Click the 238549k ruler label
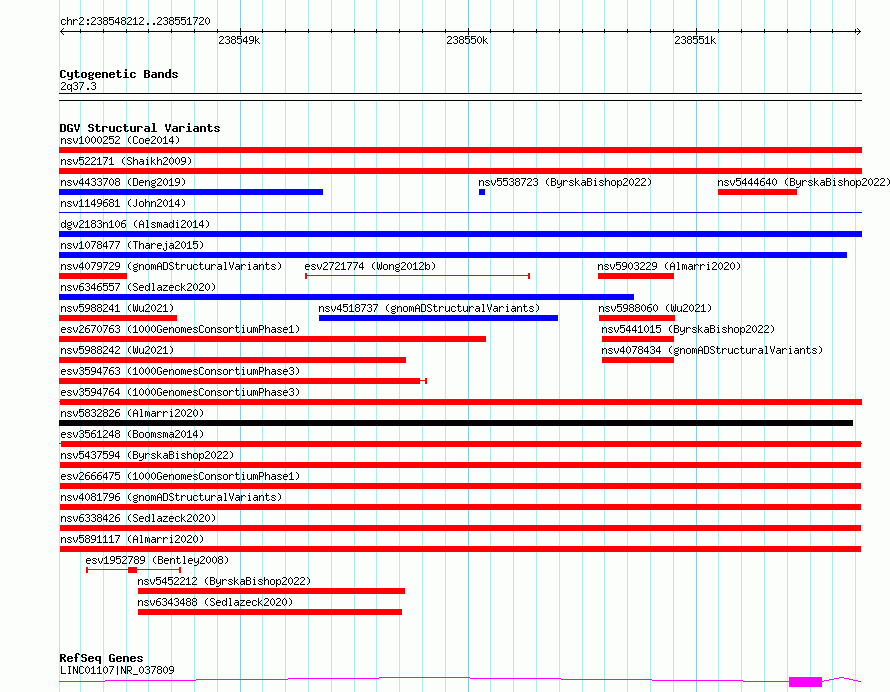 tap(239, 40)
